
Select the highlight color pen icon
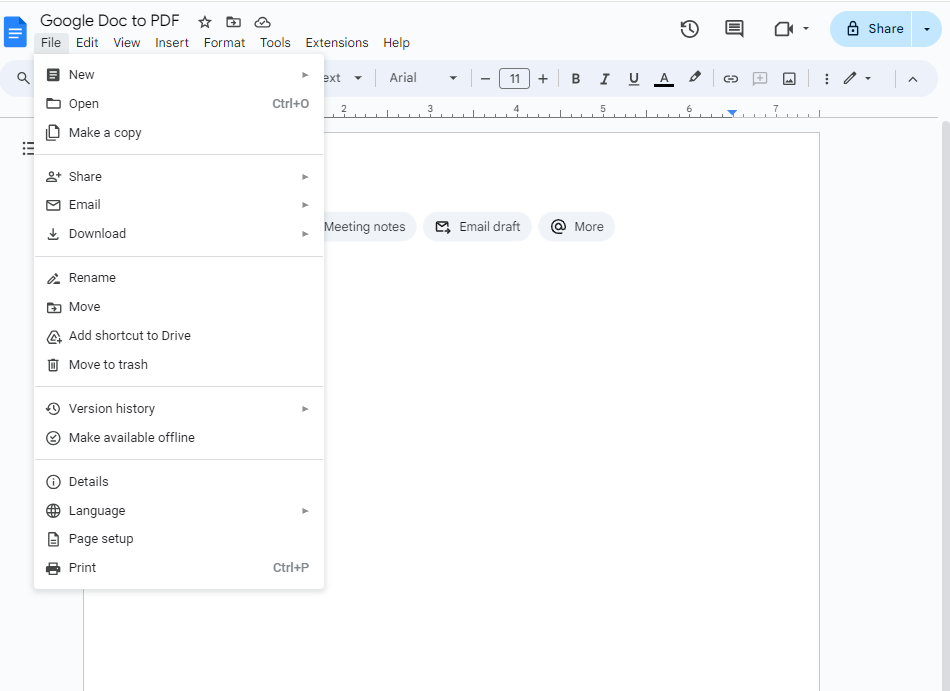tap(695, 78)
